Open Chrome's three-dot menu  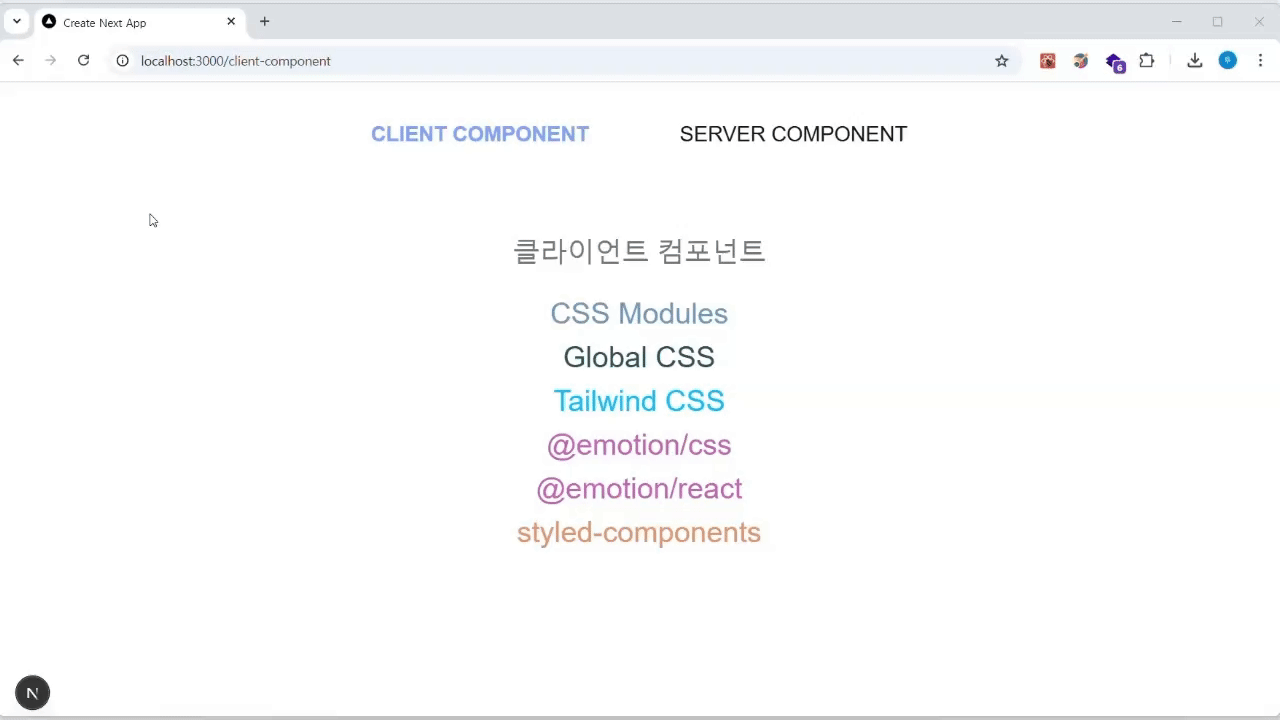(x=1260, y=61)
